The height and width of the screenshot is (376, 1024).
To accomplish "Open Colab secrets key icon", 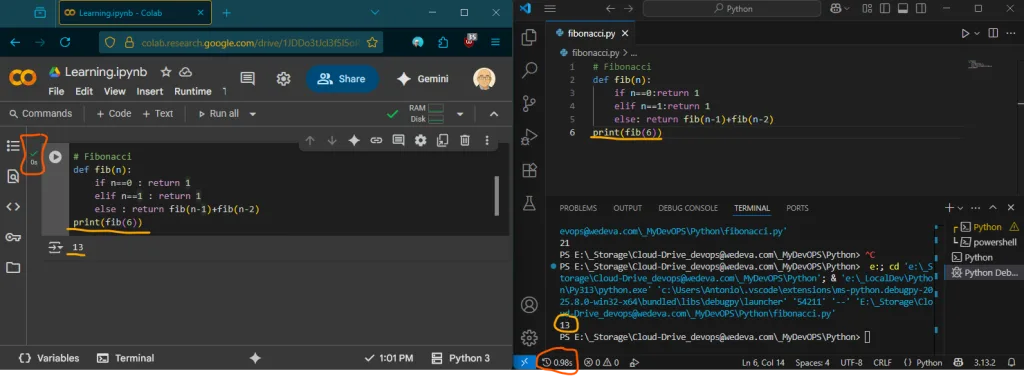I will [12, 237].
